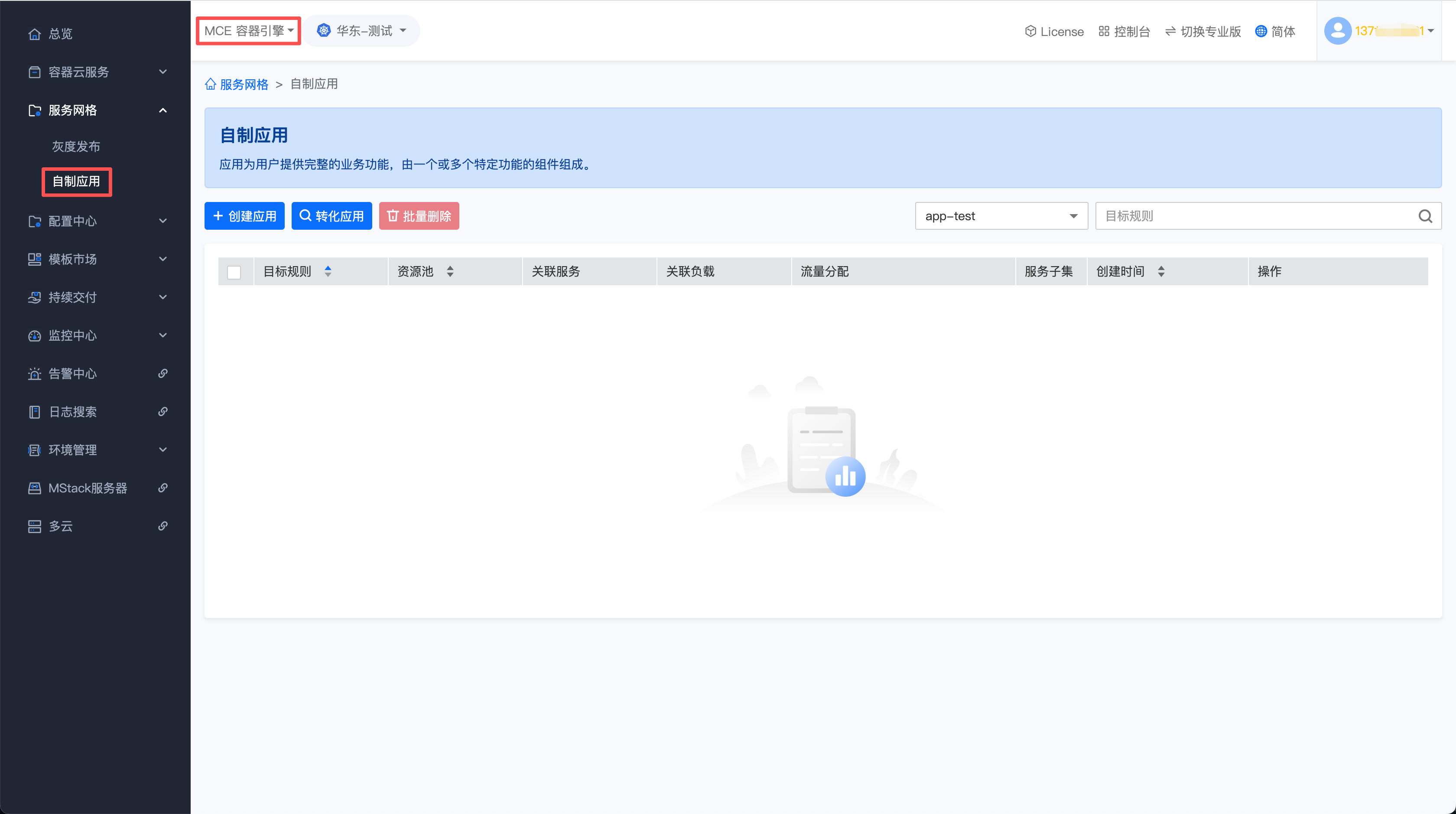Open the app-test namespace dropdown

coord(1001,216)
